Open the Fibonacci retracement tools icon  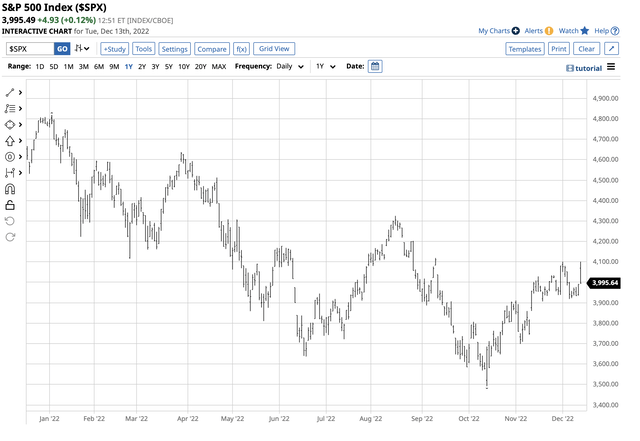coord(10,109)
